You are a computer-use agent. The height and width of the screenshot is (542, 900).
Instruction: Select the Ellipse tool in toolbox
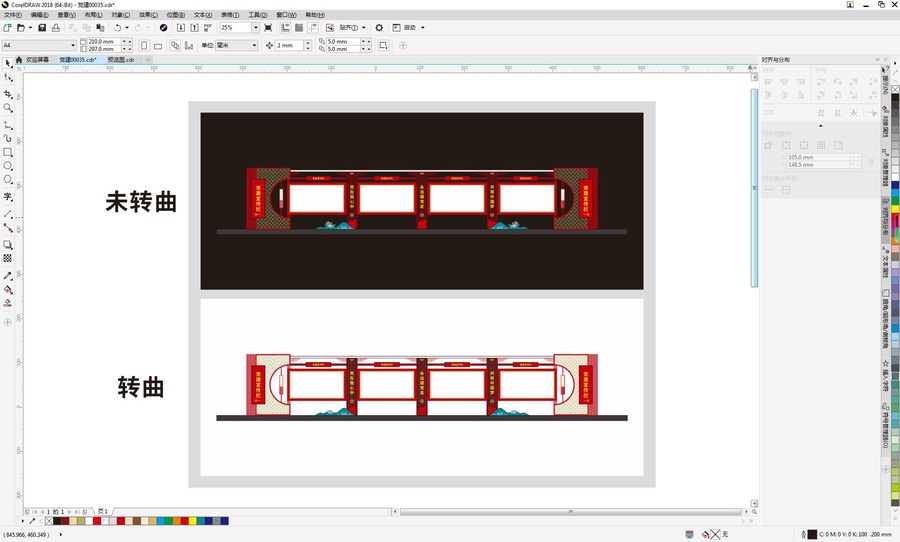pyautogui.click(x=7, y=166)
